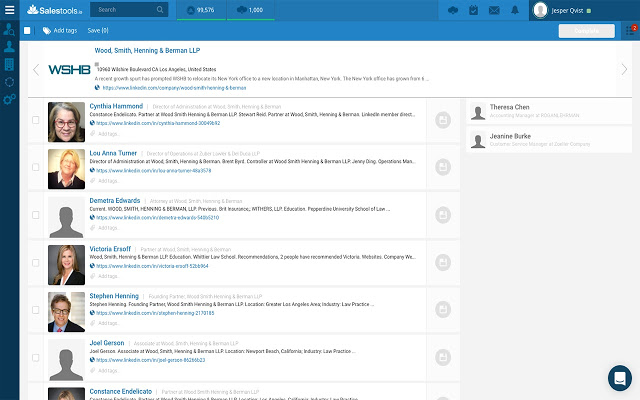Click Victoria Ersoff's profile photo
This screenshot has width=640, height=400.
tap(67, 265)
